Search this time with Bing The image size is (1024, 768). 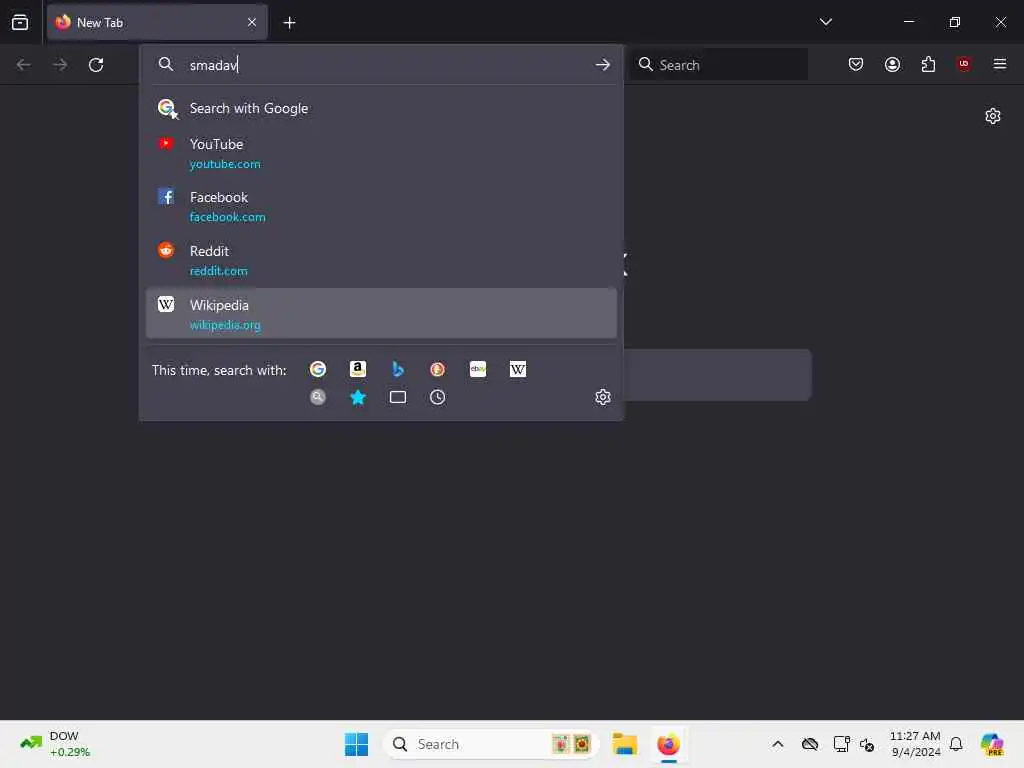(397, 370)
